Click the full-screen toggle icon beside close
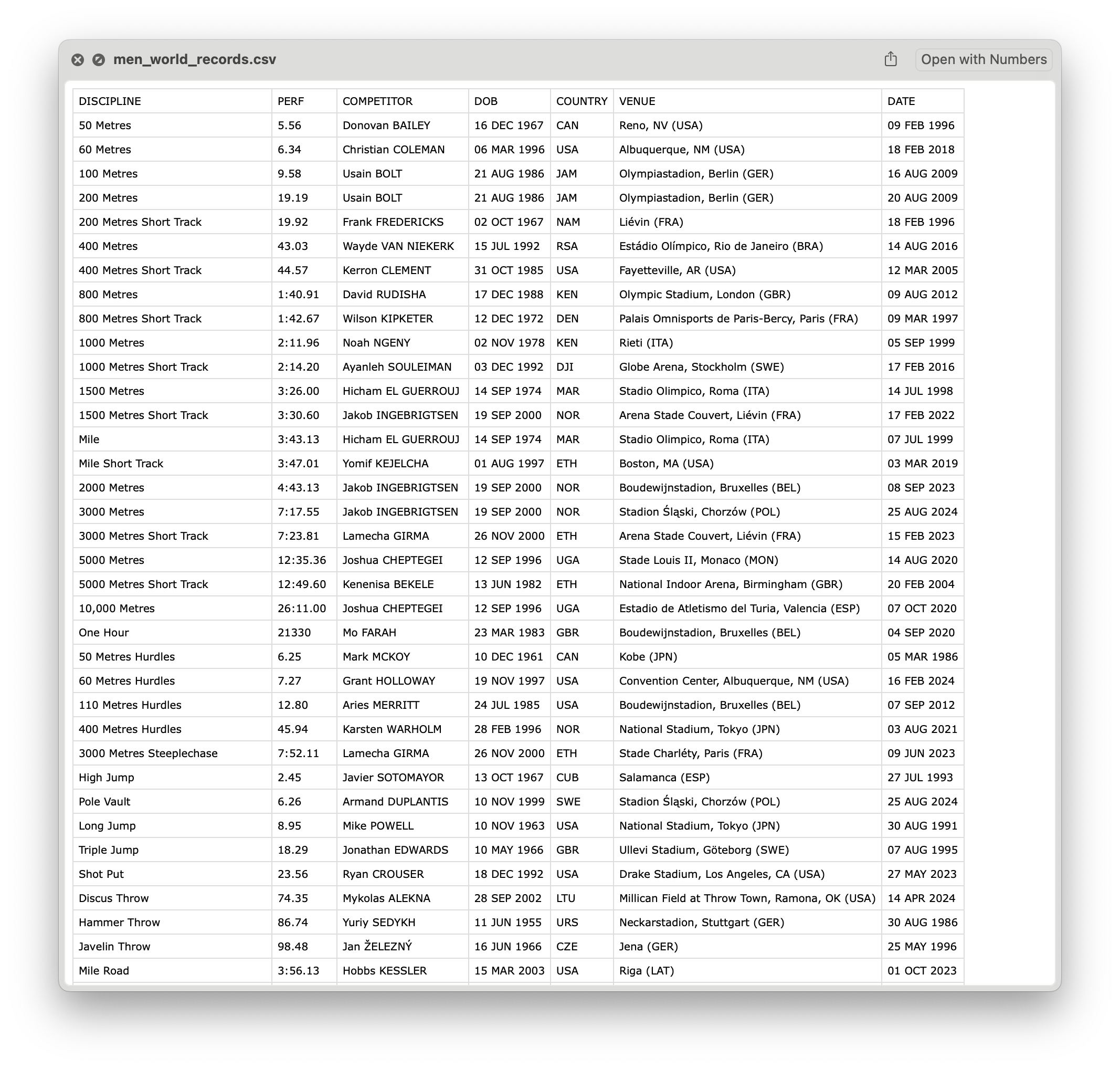 [99, 60]
